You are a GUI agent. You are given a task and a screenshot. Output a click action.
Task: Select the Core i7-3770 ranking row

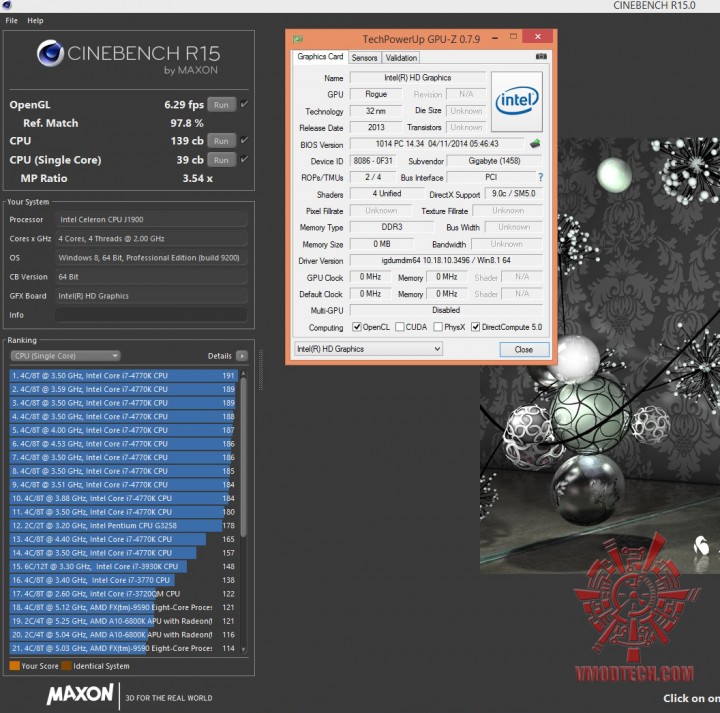point(124,580)
